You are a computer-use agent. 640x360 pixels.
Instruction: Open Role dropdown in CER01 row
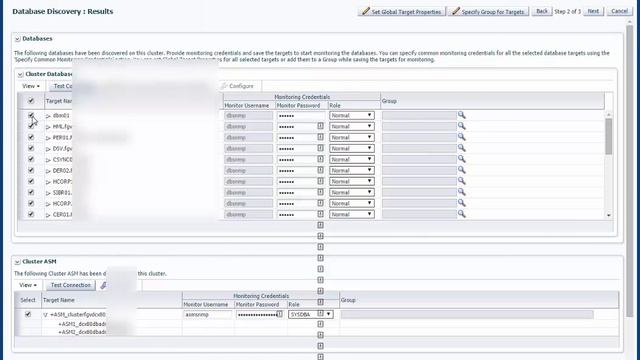coord(352,214)
